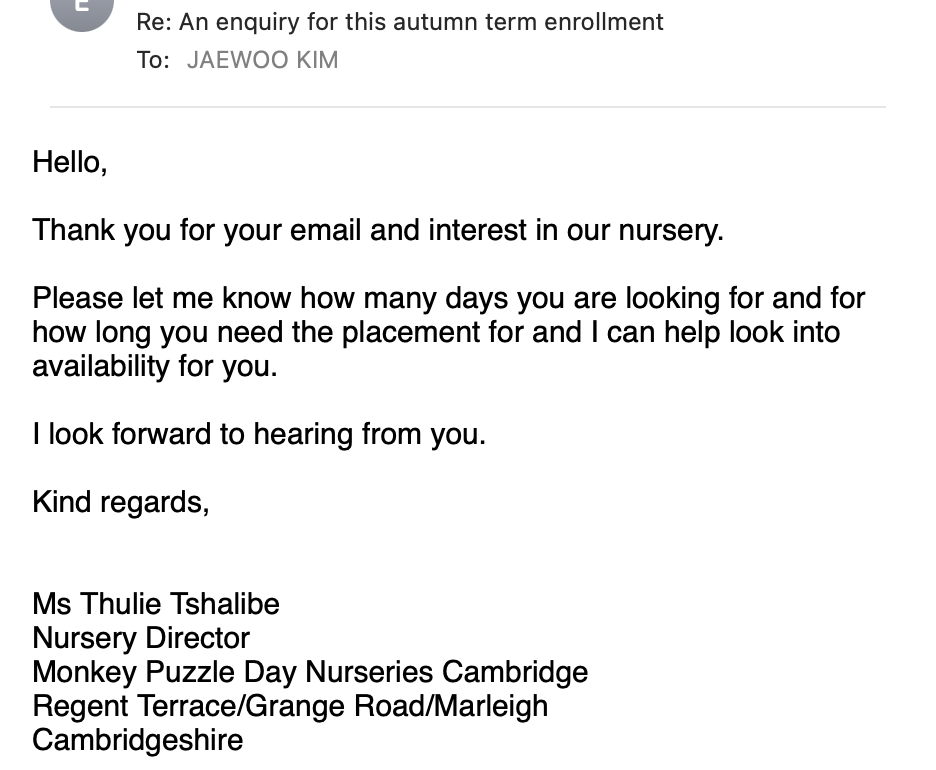The image size is (936, 770).
Task: Click the word "nursery." in first paragraph
Action: pyautogui.click(x=671, y=230)
